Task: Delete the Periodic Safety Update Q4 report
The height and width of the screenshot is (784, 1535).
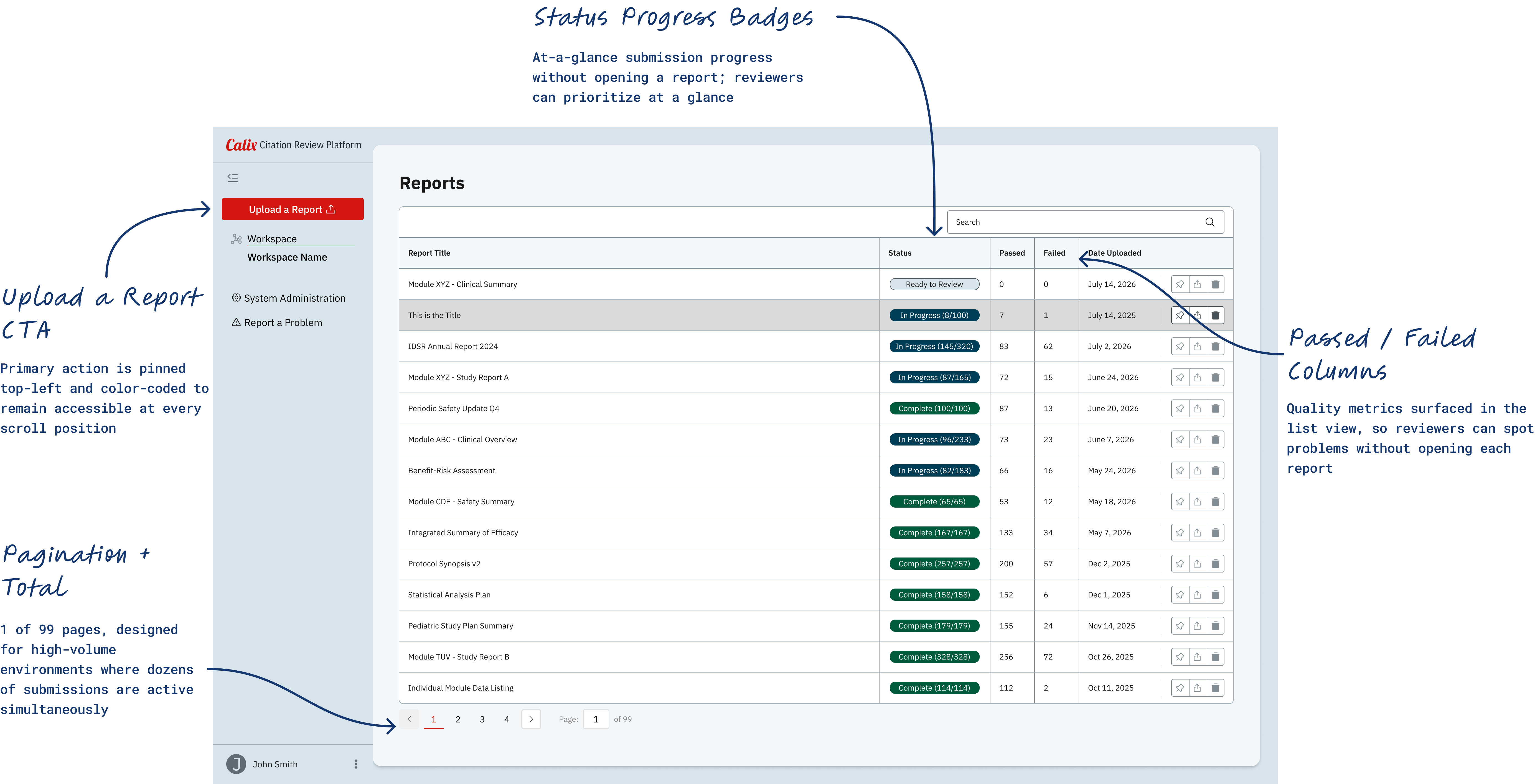Action: tap(1216, 408)
